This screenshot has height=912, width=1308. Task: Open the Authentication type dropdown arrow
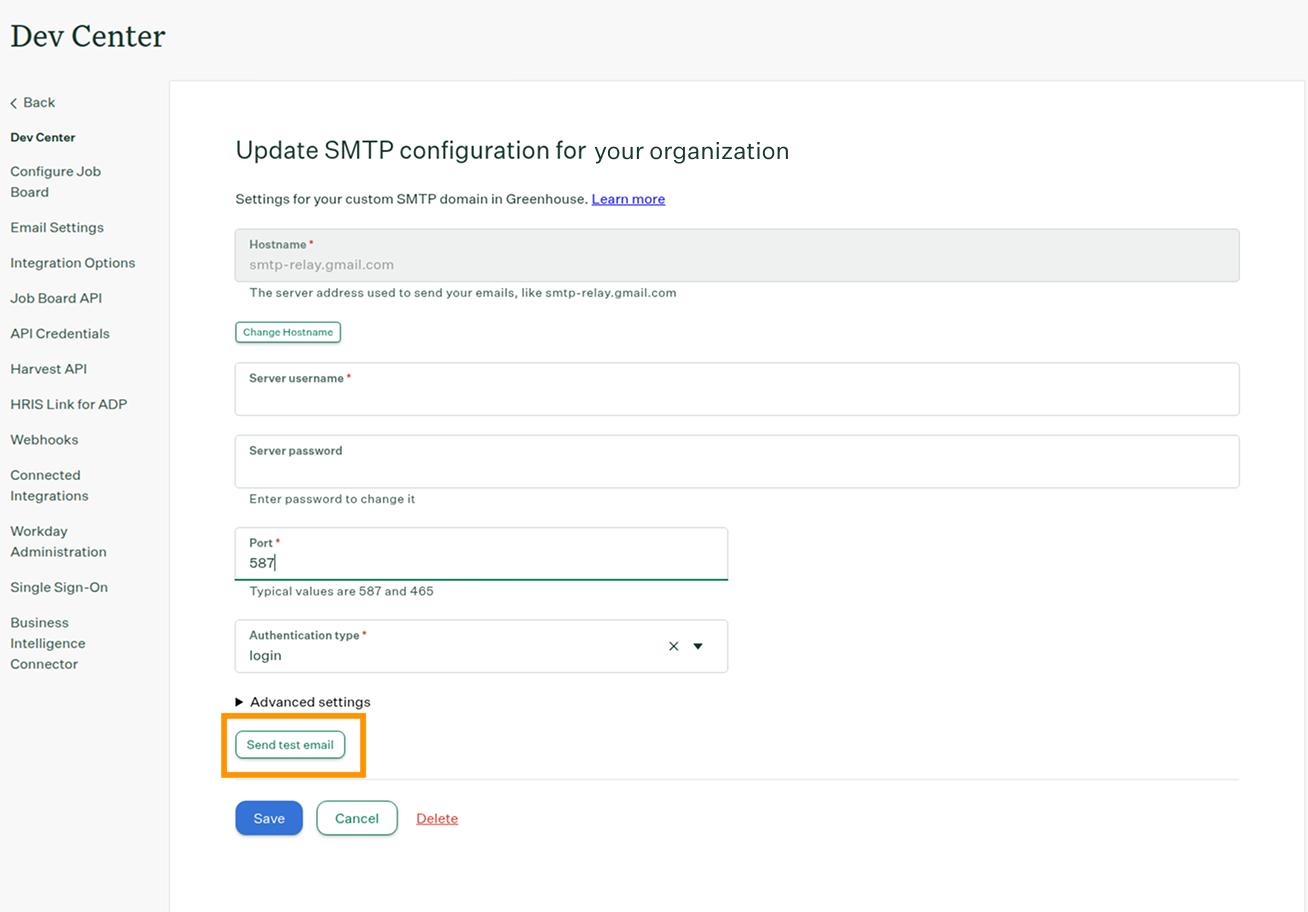pos(698,646)
